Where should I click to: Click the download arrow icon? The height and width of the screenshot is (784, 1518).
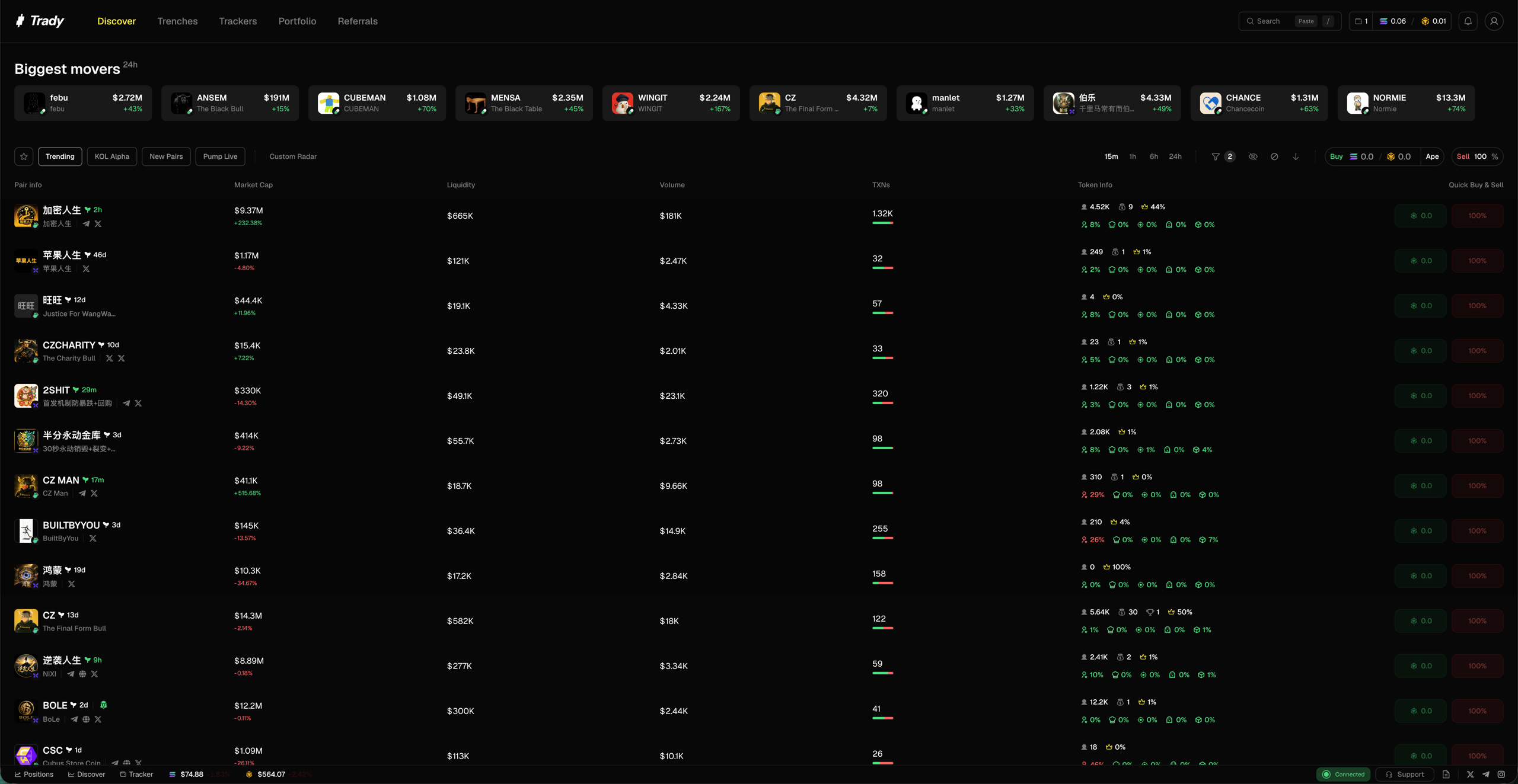tap(1296, 156)
